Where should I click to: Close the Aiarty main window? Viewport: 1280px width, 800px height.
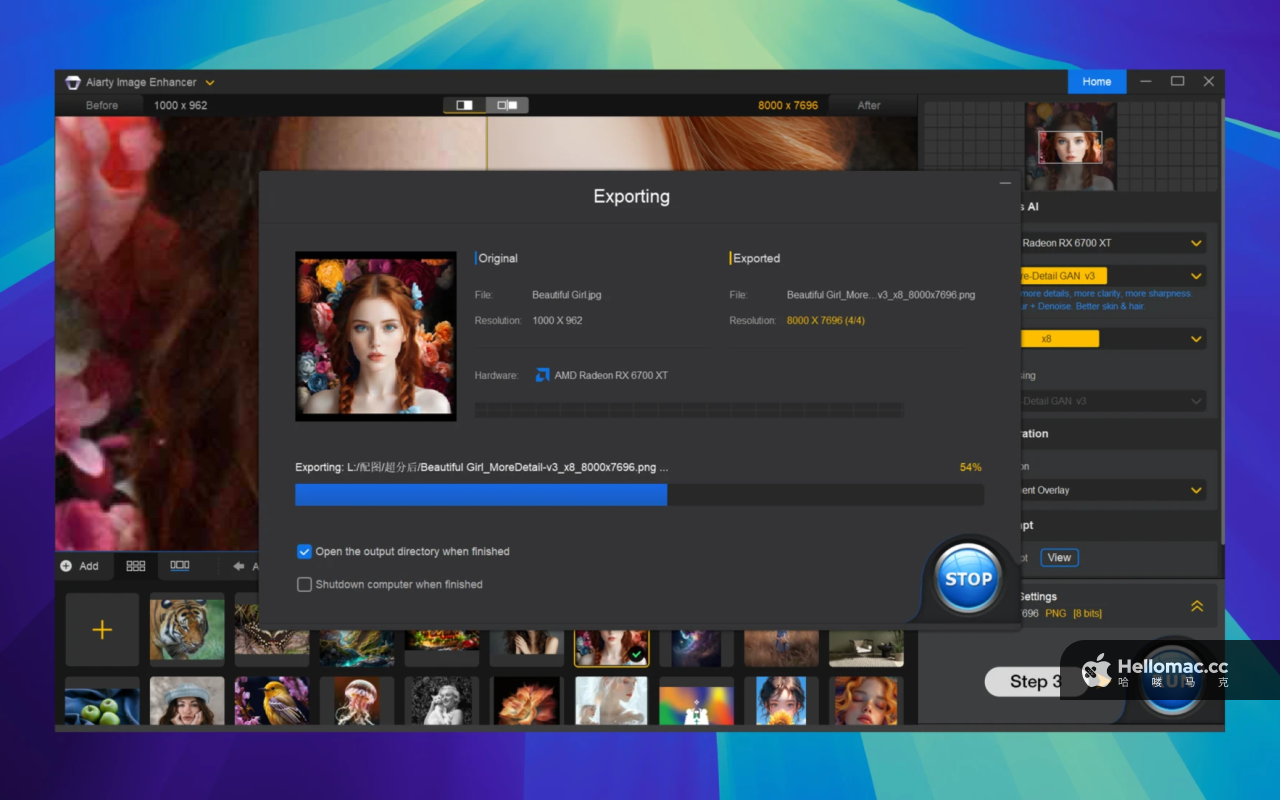click(1209, 82)
